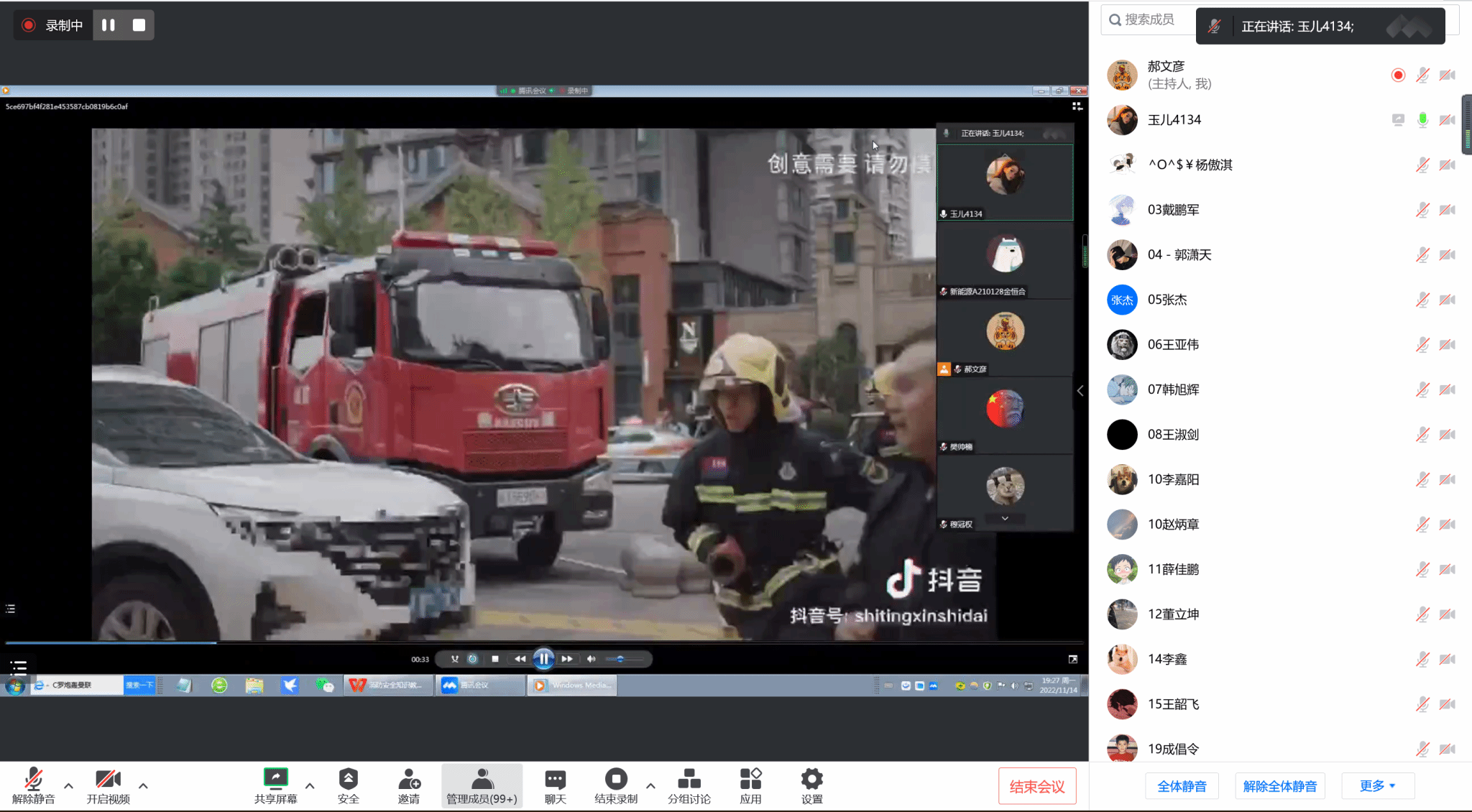Toggle 开启视频 camera button
Screen dimensions: 1472x812
pos(108,779)
